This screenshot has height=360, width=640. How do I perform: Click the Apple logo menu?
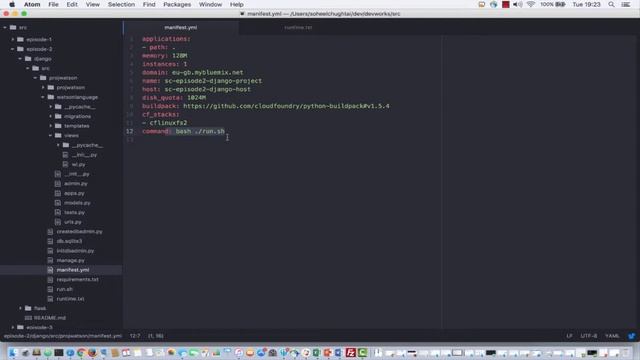coord(12,4)
